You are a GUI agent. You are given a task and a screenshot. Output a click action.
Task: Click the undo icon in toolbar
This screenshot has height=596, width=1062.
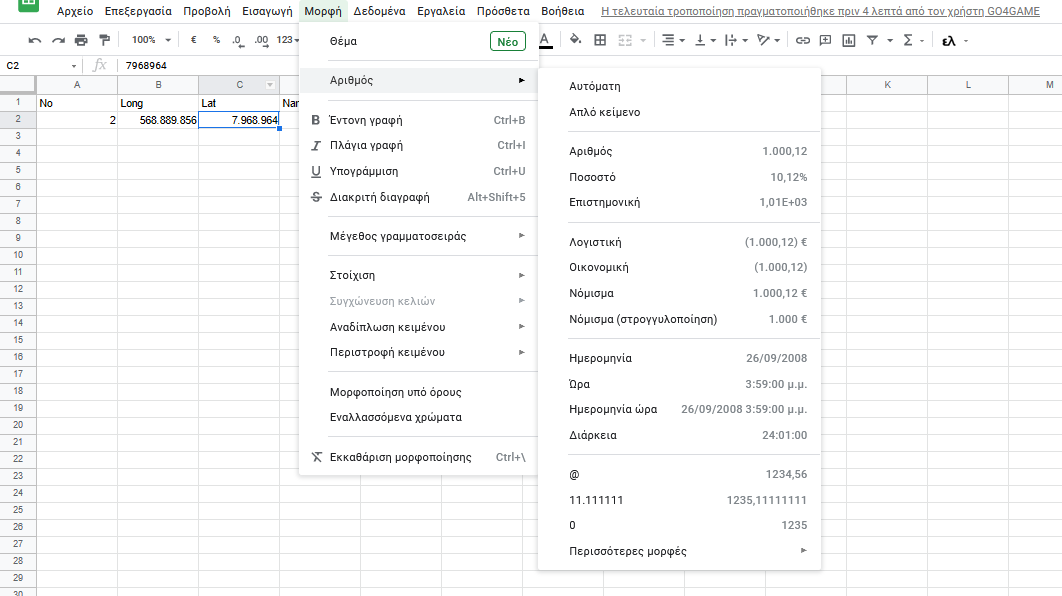(x=35, y=41)
